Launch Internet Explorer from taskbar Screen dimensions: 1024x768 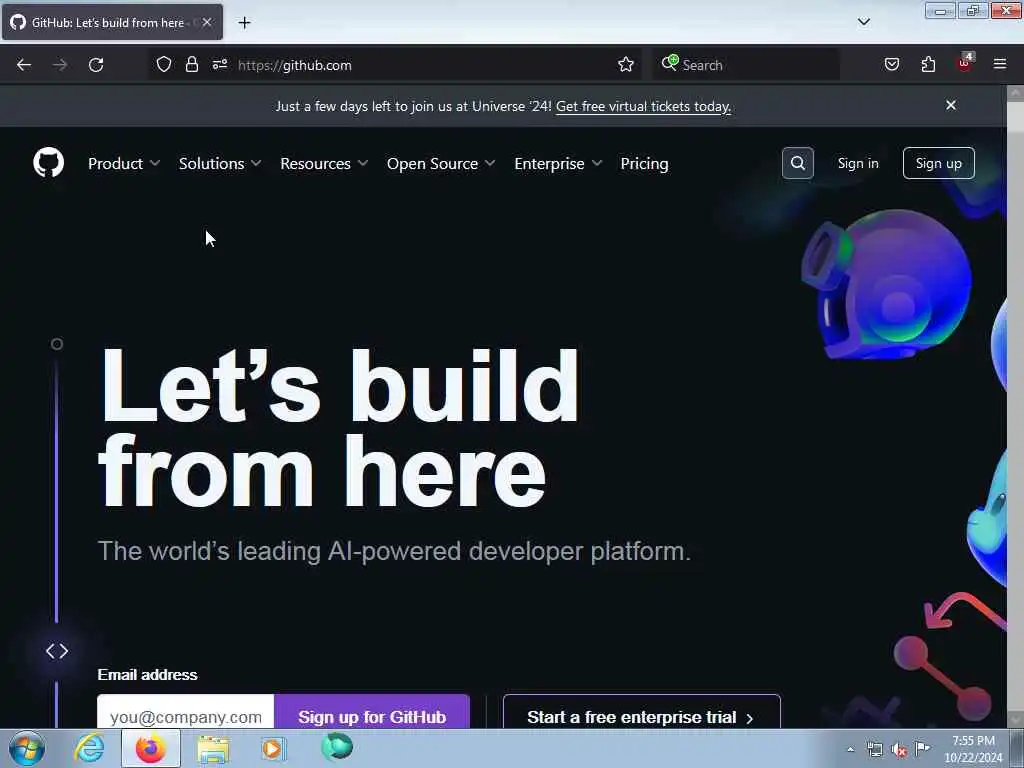point(89,748)
